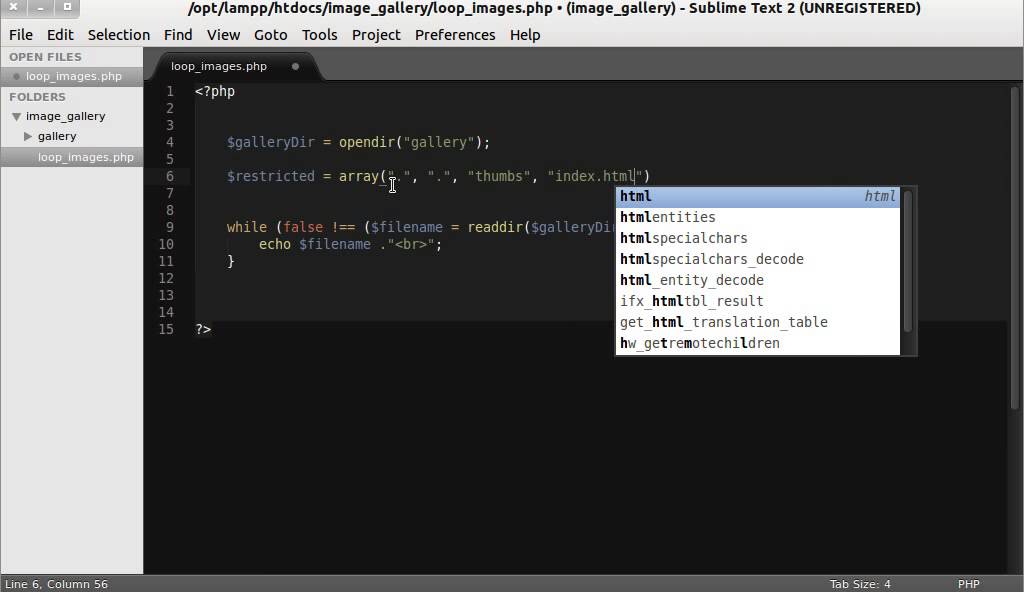This screenshot has width=1024, height=592.
Task: Select loop_images.php under Open Files
Action: click(x=74, y=76)
